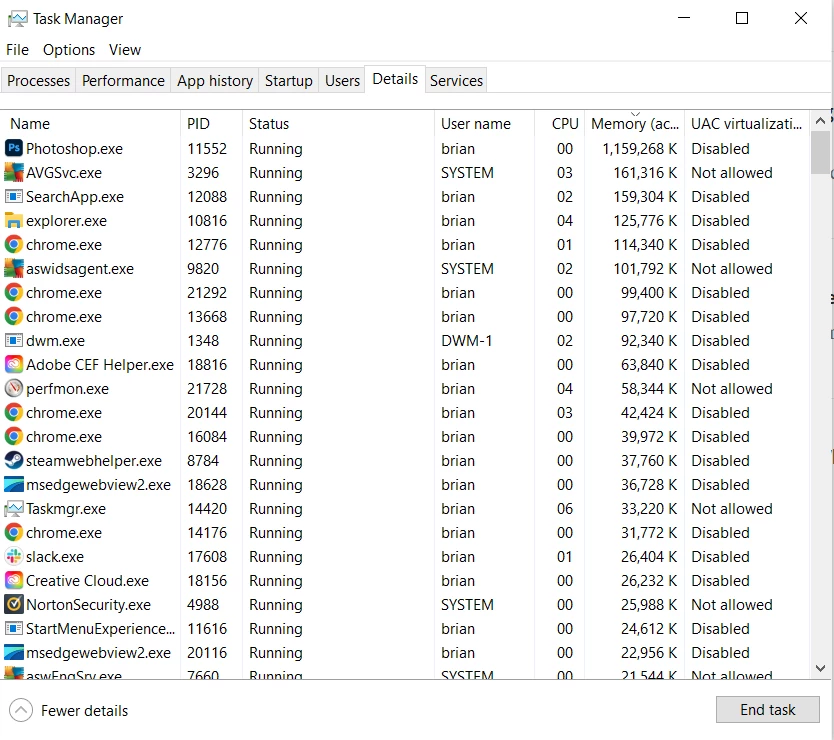Click memory value 1,159,268 K

(x=639, y=148)
